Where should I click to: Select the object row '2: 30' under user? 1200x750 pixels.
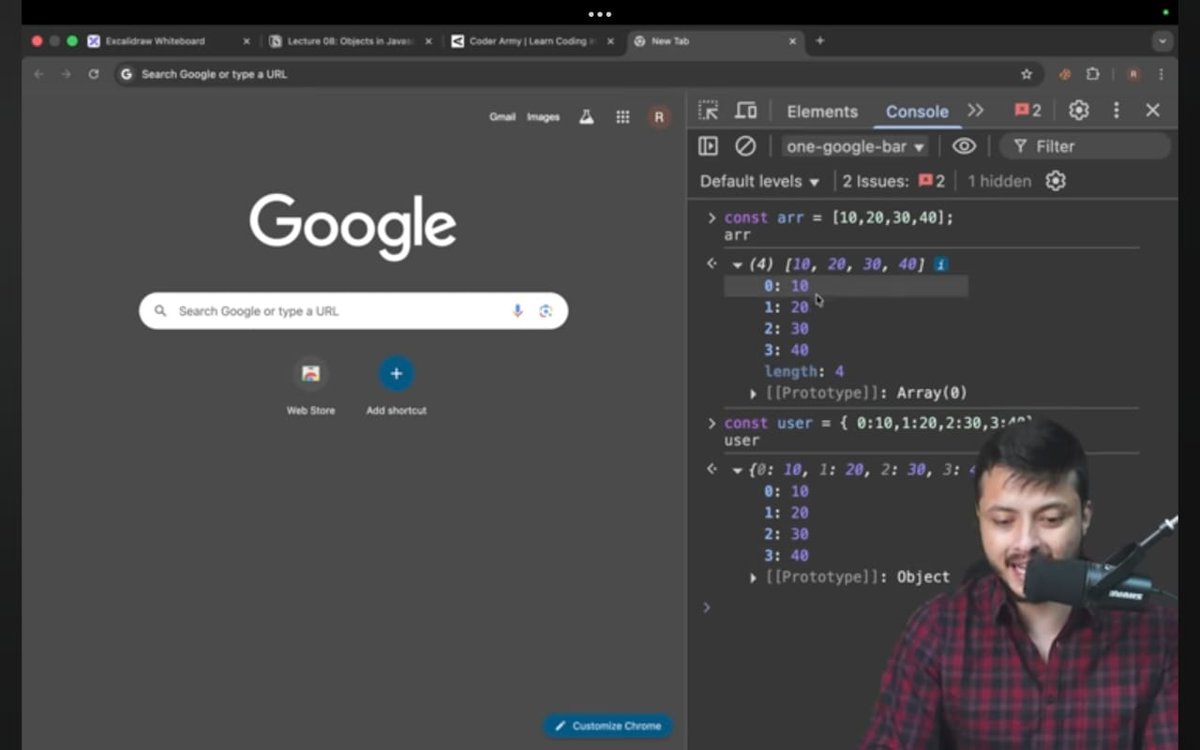click(x=786, y=534)
